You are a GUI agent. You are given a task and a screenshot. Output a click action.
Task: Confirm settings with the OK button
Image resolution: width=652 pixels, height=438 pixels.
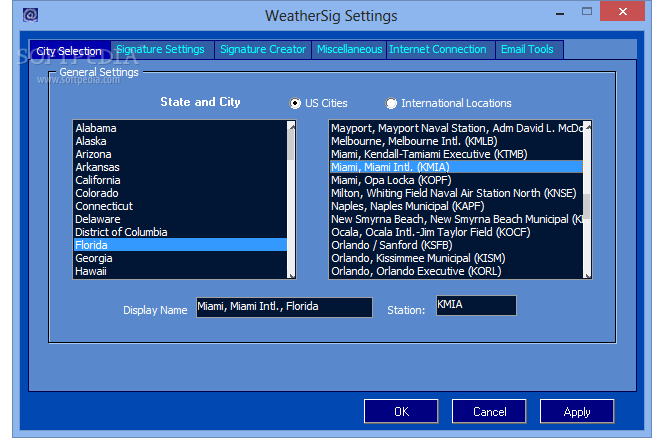point(401,411)
